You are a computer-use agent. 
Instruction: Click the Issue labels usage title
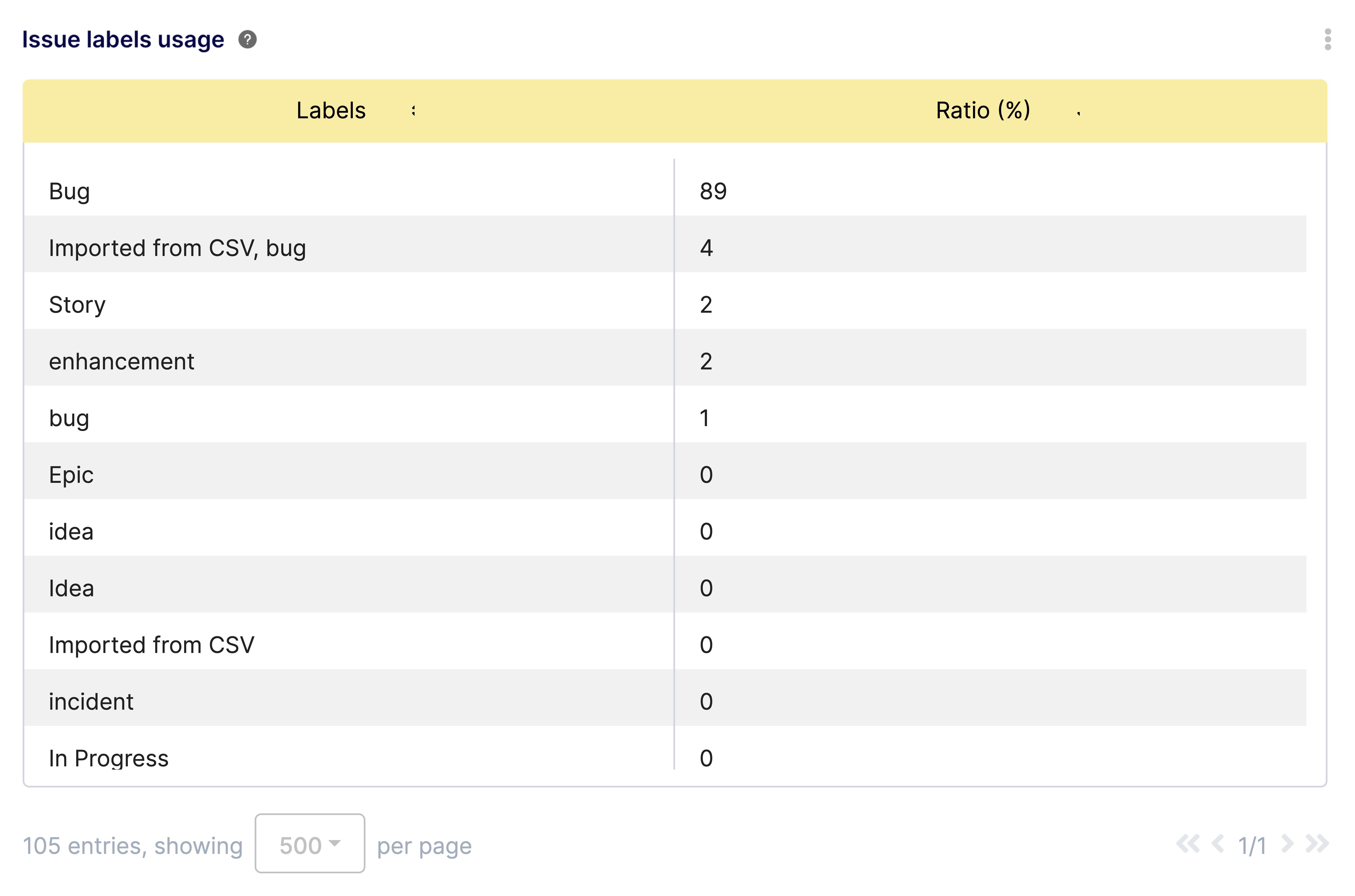123,39
